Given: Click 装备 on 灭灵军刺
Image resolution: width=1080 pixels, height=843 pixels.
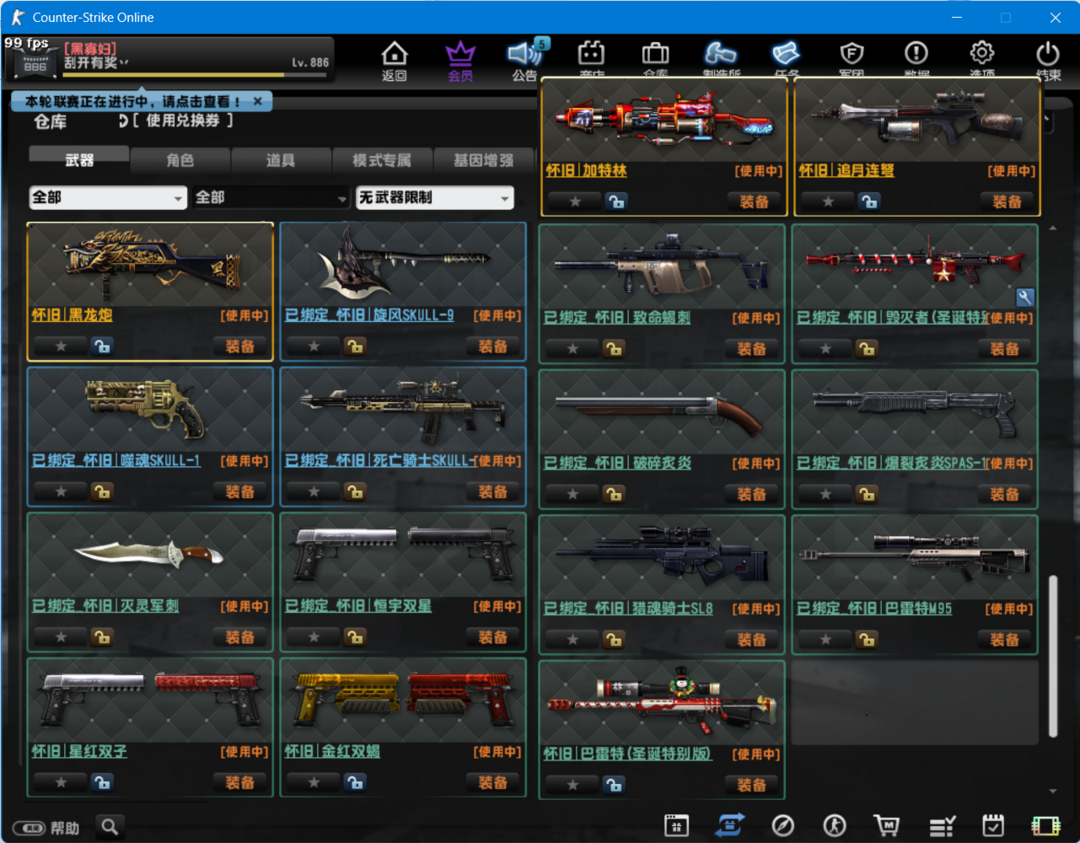Looking at the screenshot, I should coord(240,637).
